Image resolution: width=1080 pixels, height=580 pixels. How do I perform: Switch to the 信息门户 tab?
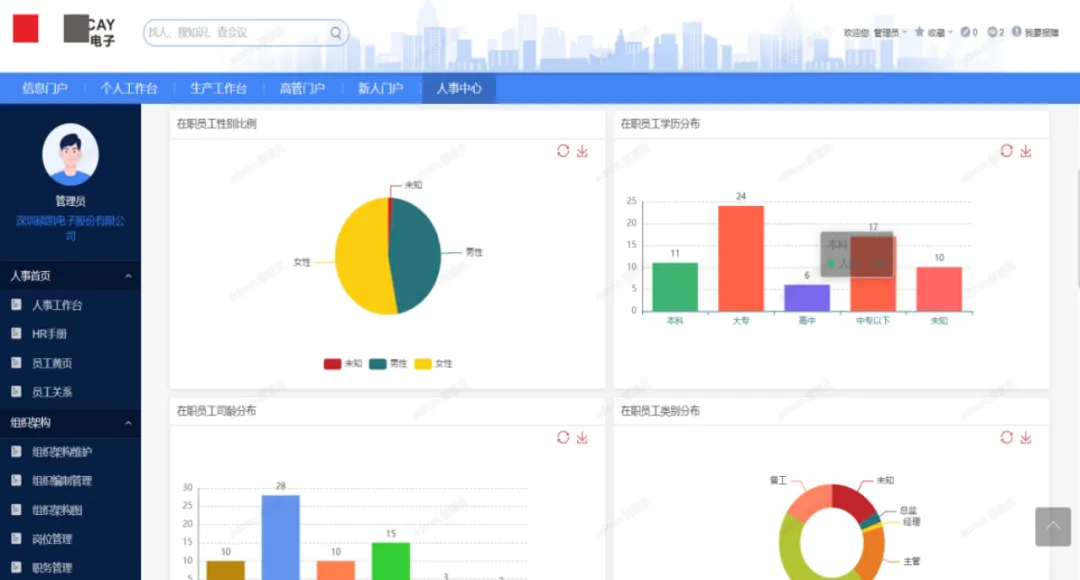(45, 88)
